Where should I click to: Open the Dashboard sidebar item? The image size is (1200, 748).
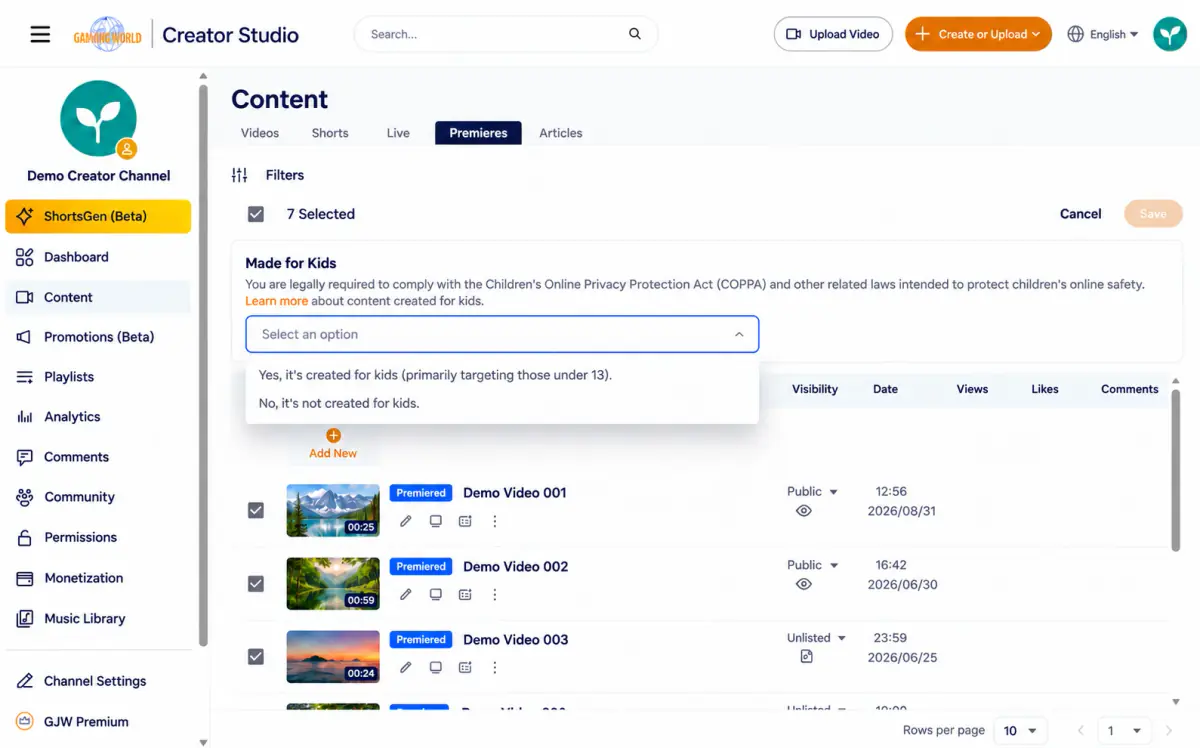pyautogui.click(x=98, y=257)
